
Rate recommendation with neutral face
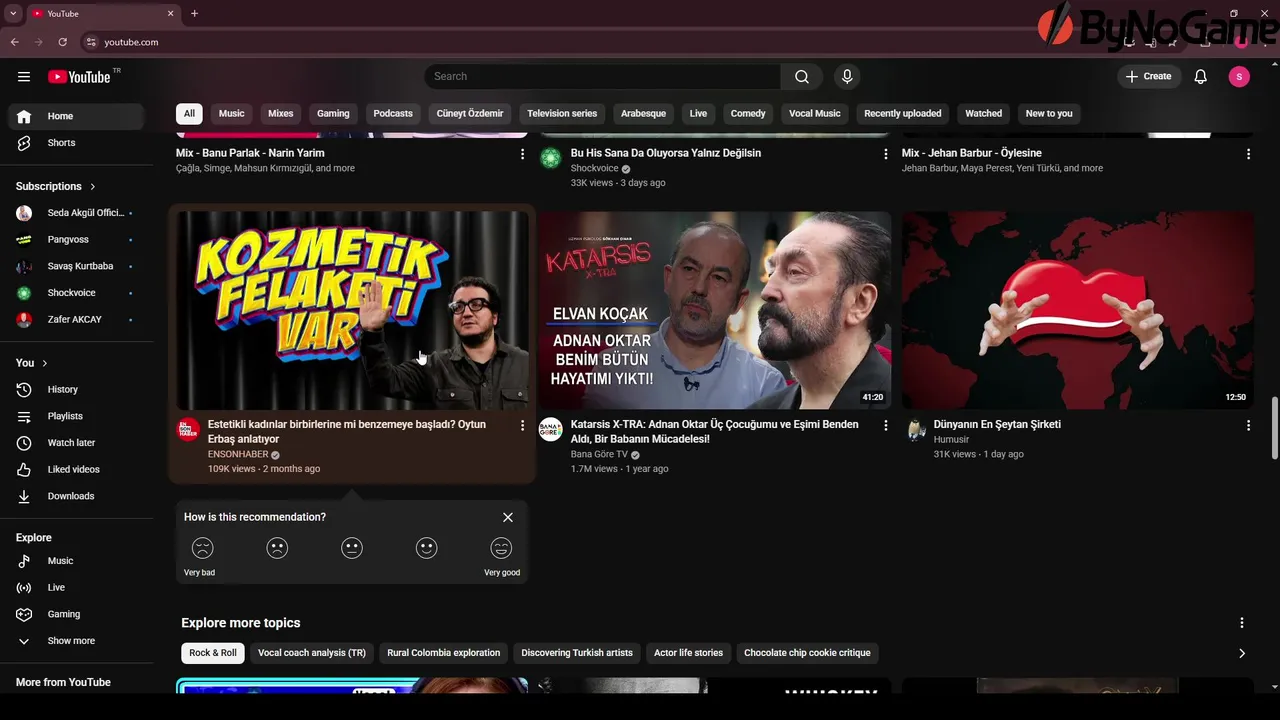pos(352,548)
